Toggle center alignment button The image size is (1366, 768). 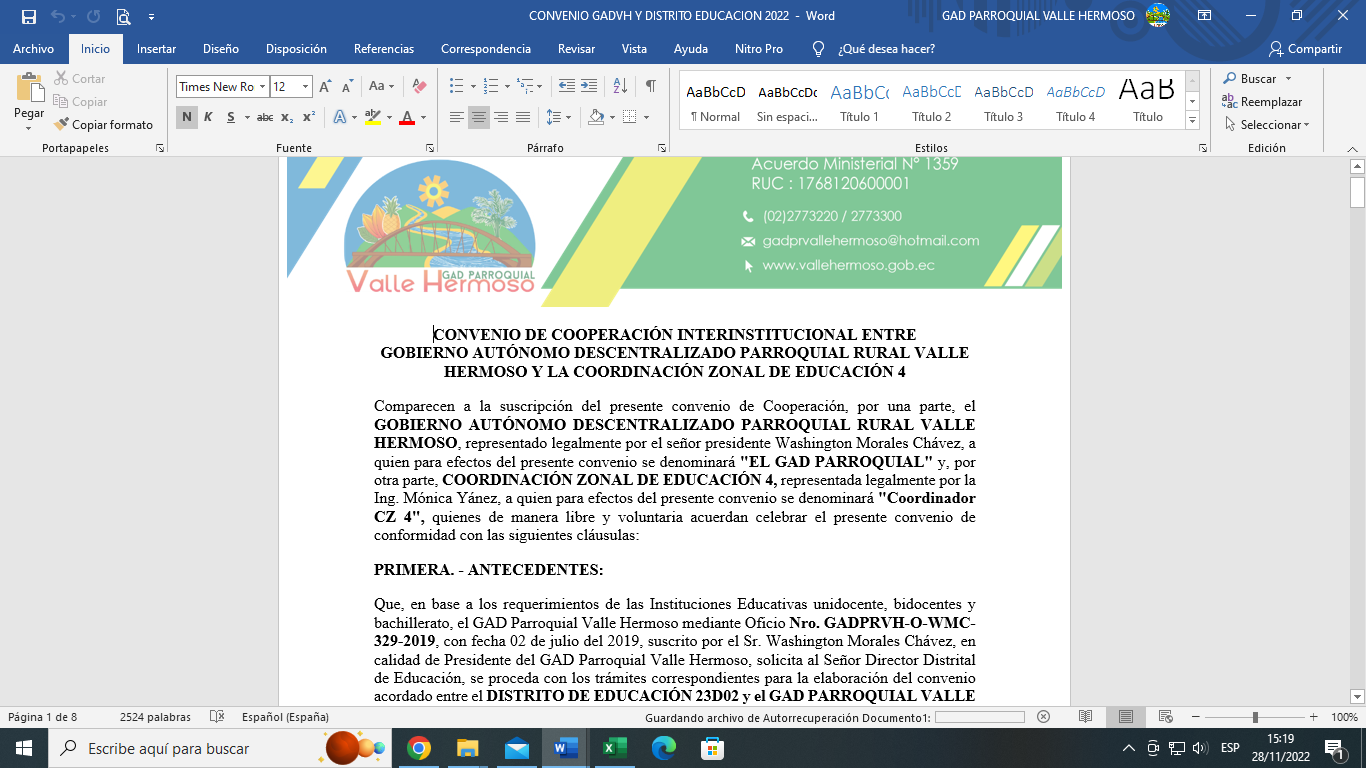(x=479, y=118)
